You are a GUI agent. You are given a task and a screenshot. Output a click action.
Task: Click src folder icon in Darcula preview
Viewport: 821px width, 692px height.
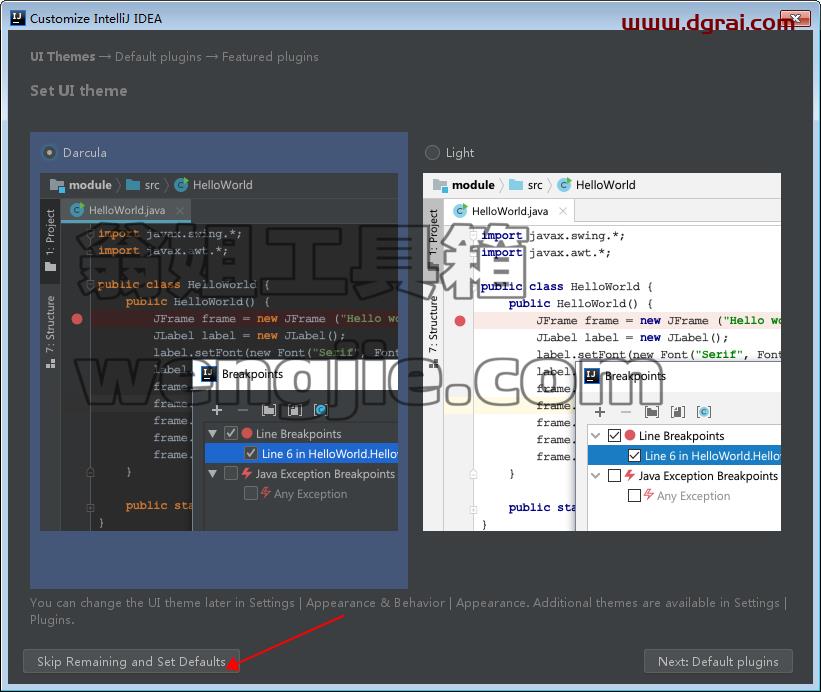point(133,185)
